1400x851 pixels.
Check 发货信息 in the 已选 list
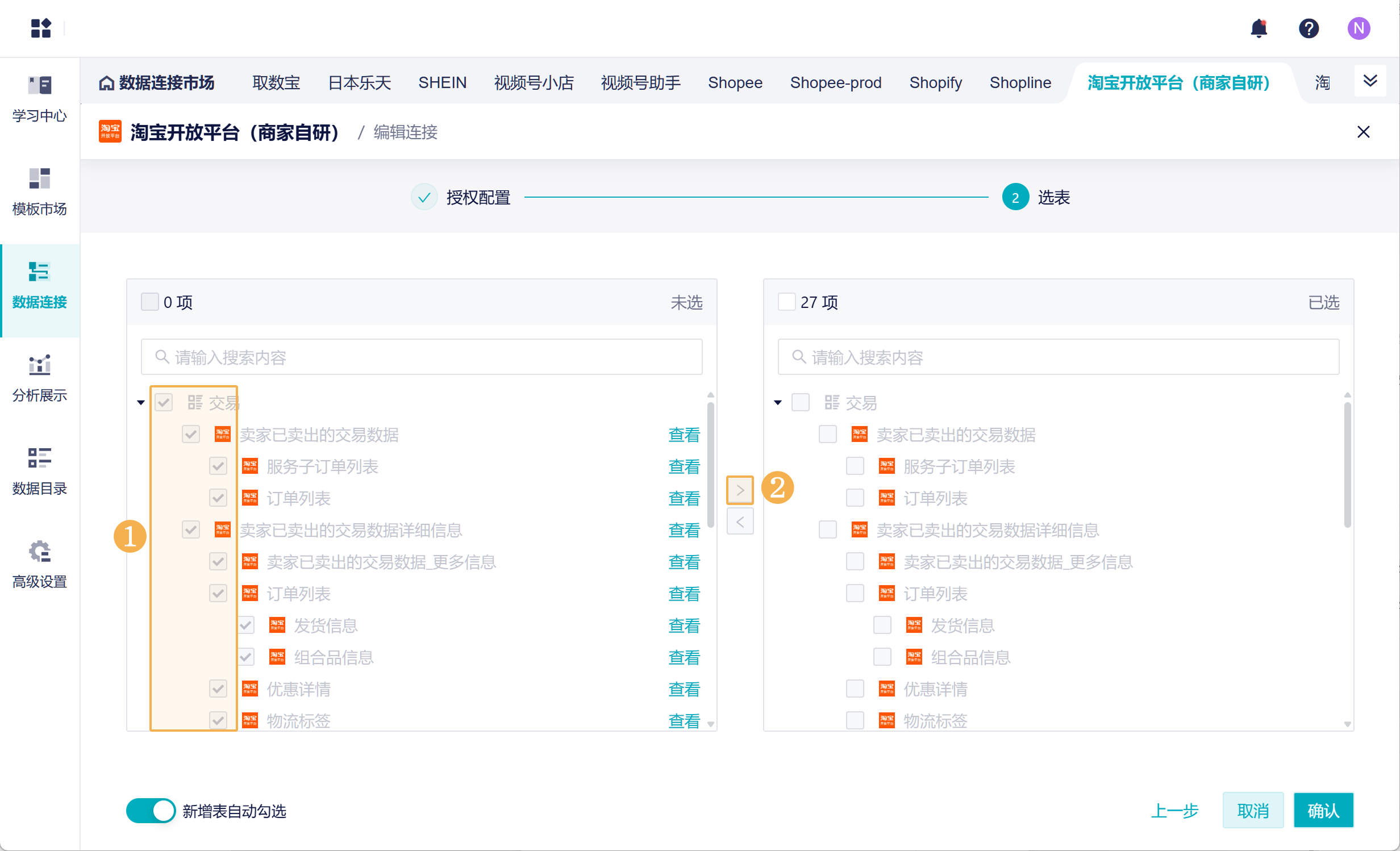882,625
